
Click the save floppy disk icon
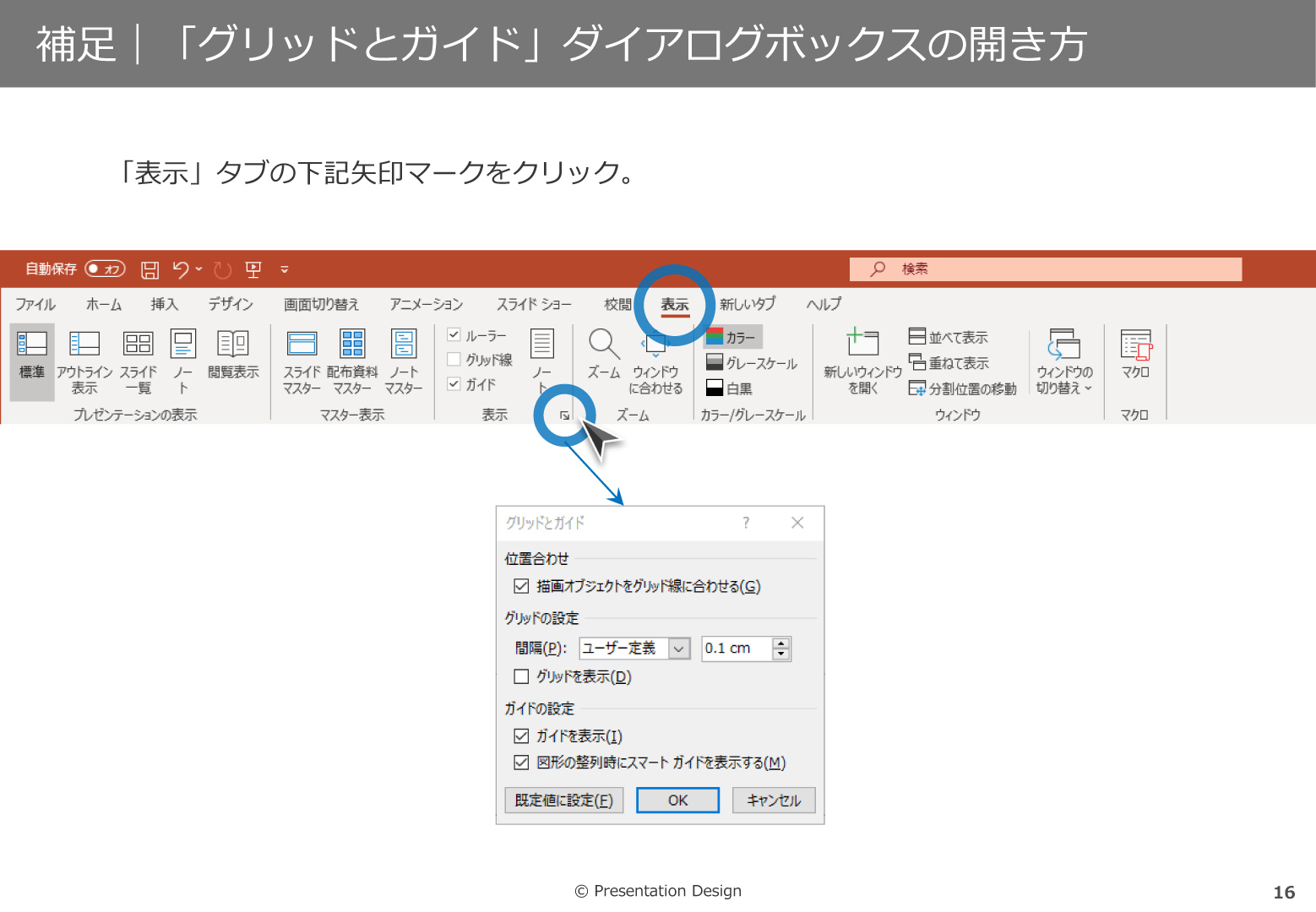[x=150, y=270]
